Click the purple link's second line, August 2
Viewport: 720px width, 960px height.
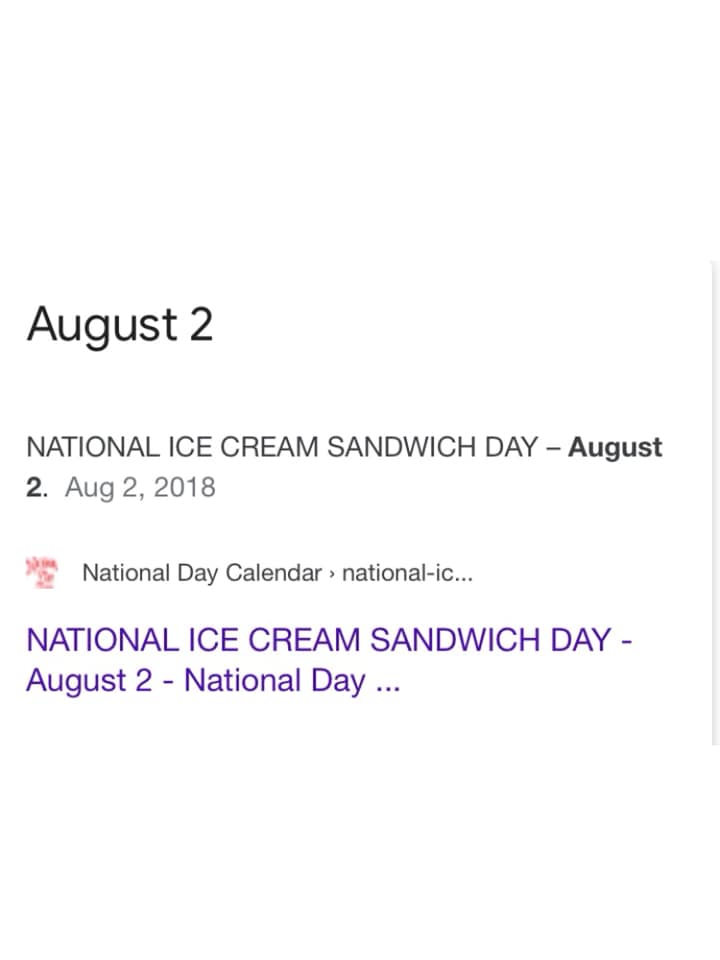(x=90, y=681)
